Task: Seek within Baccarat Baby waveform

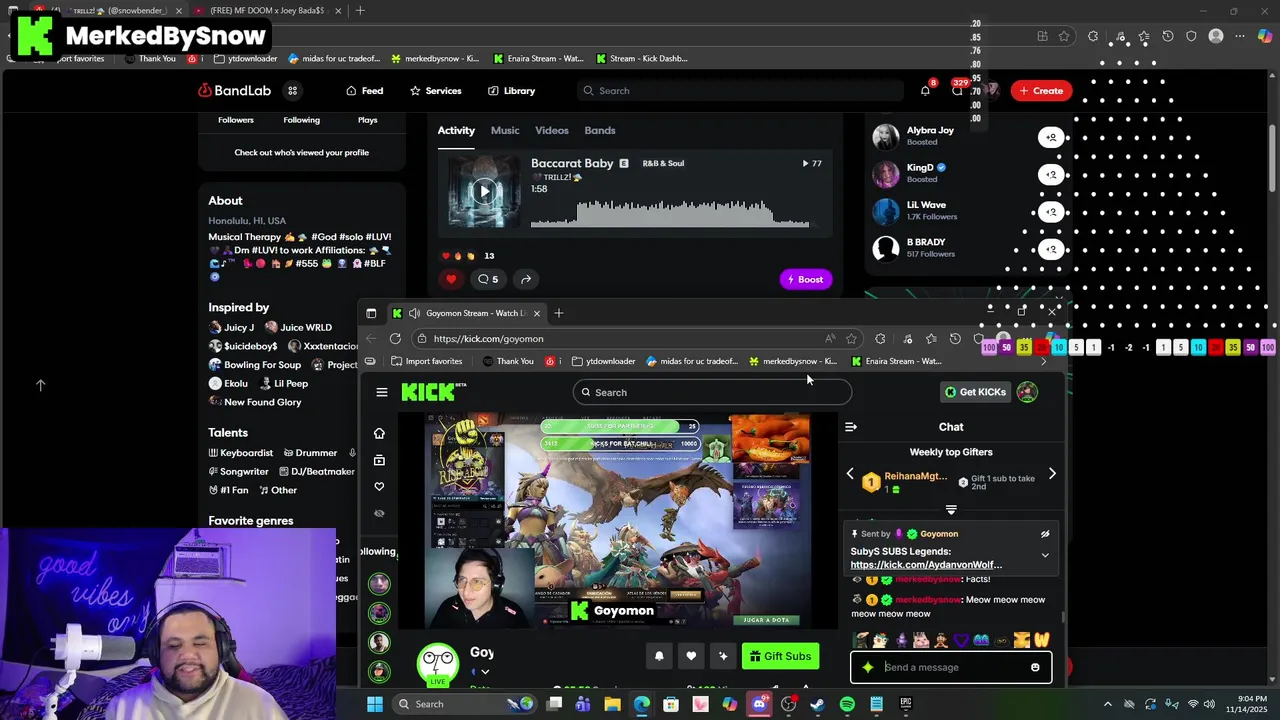Action: 670,212
